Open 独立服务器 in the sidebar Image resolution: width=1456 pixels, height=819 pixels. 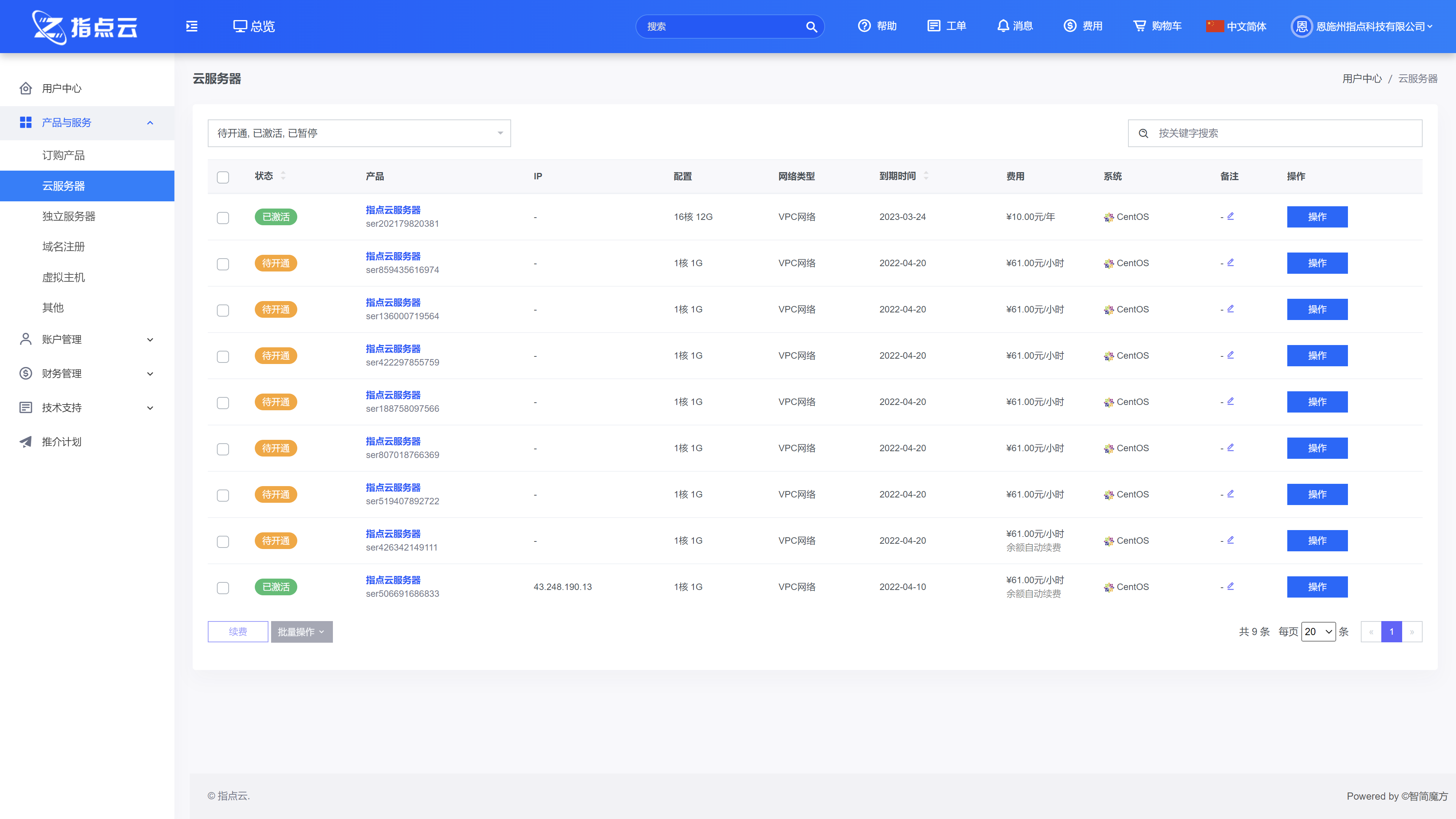[69, 217]
